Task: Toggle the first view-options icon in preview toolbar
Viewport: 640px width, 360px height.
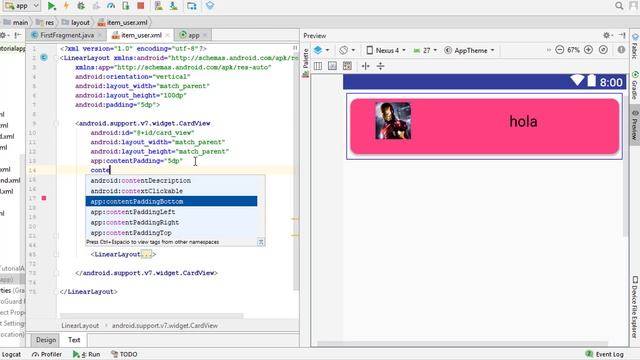Action: [318, 66]
